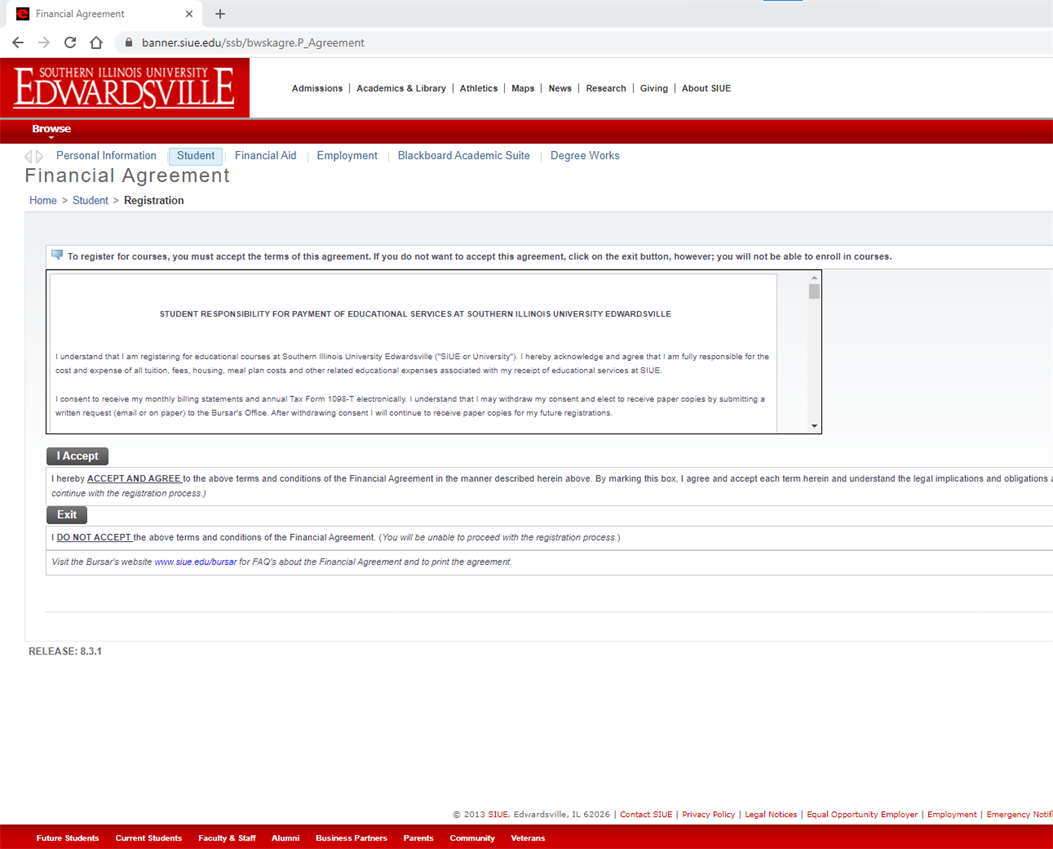1053x849 pixels.
Task: Click the browser back arrow
Action: point(18,43)
